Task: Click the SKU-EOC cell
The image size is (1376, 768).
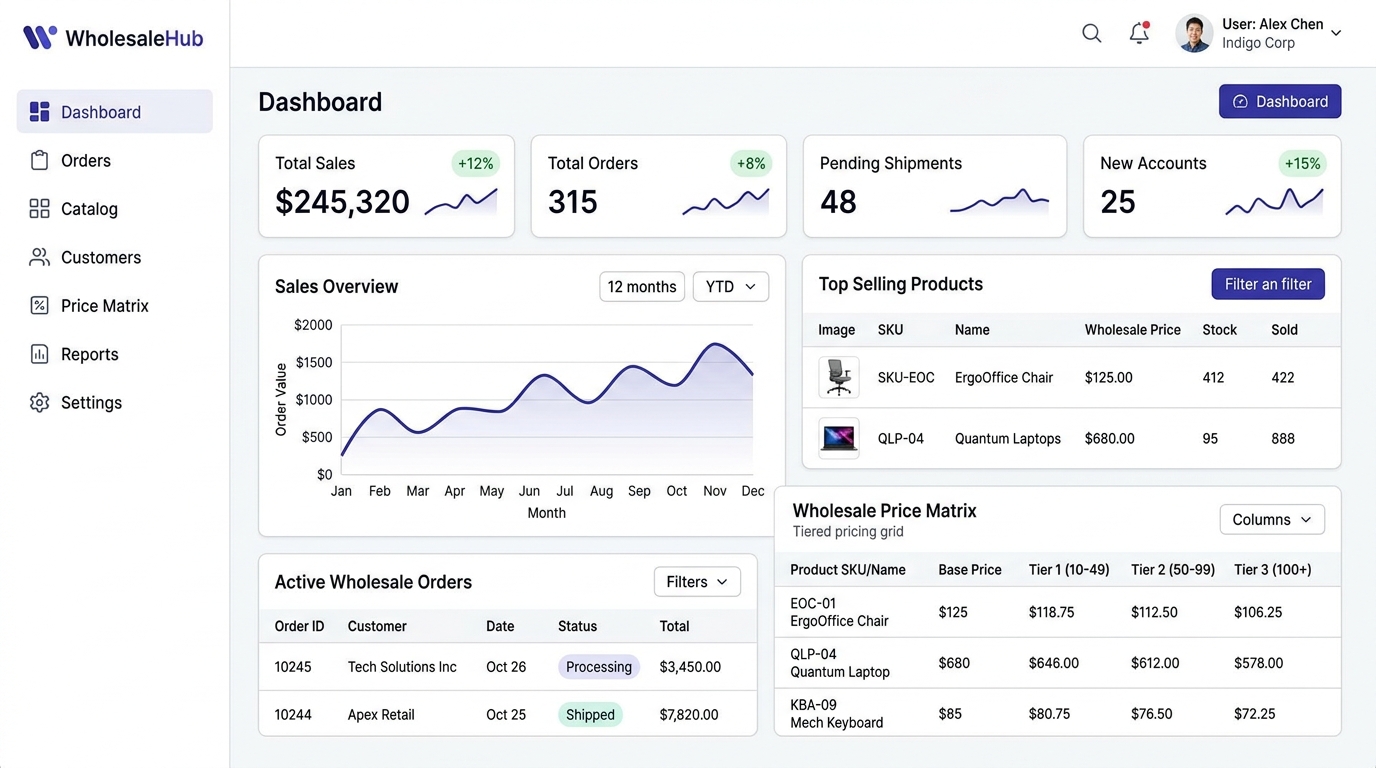Action: 906,378
